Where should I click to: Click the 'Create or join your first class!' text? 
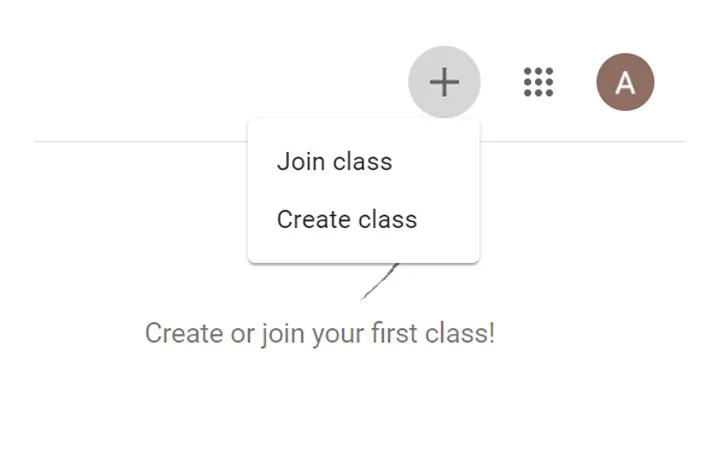click(x=319, y=333)
